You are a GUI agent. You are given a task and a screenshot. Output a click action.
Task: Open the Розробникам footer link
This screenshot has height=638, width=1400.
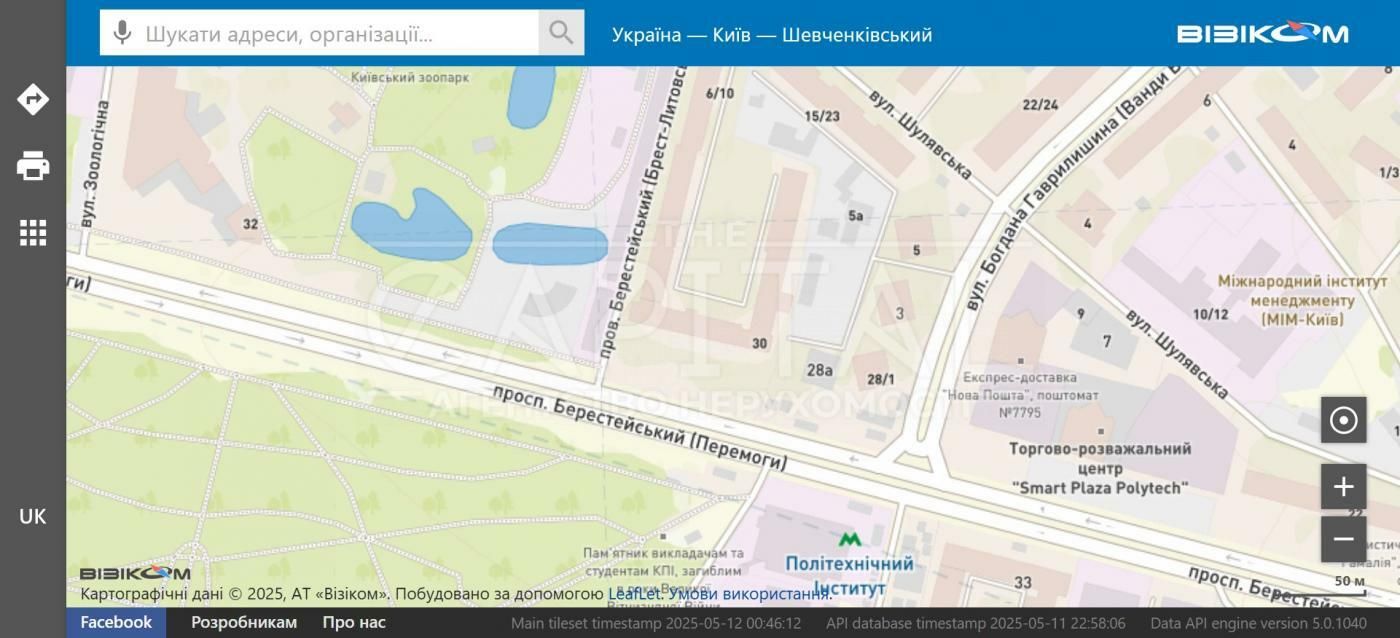click(x=244, y=622)
